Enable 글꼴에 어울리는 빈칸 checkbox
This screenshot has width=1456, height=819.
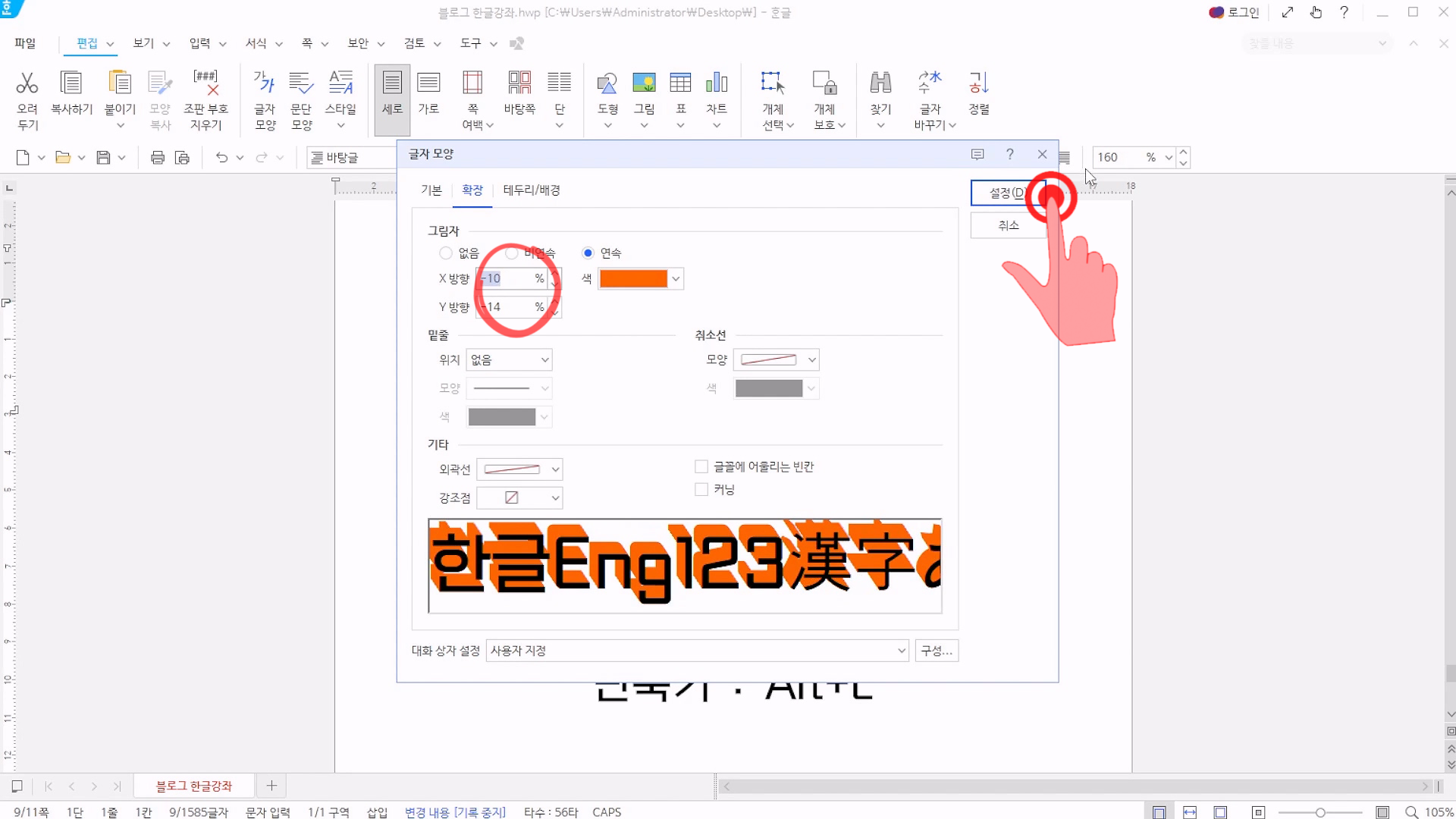[x=701, y=467]
